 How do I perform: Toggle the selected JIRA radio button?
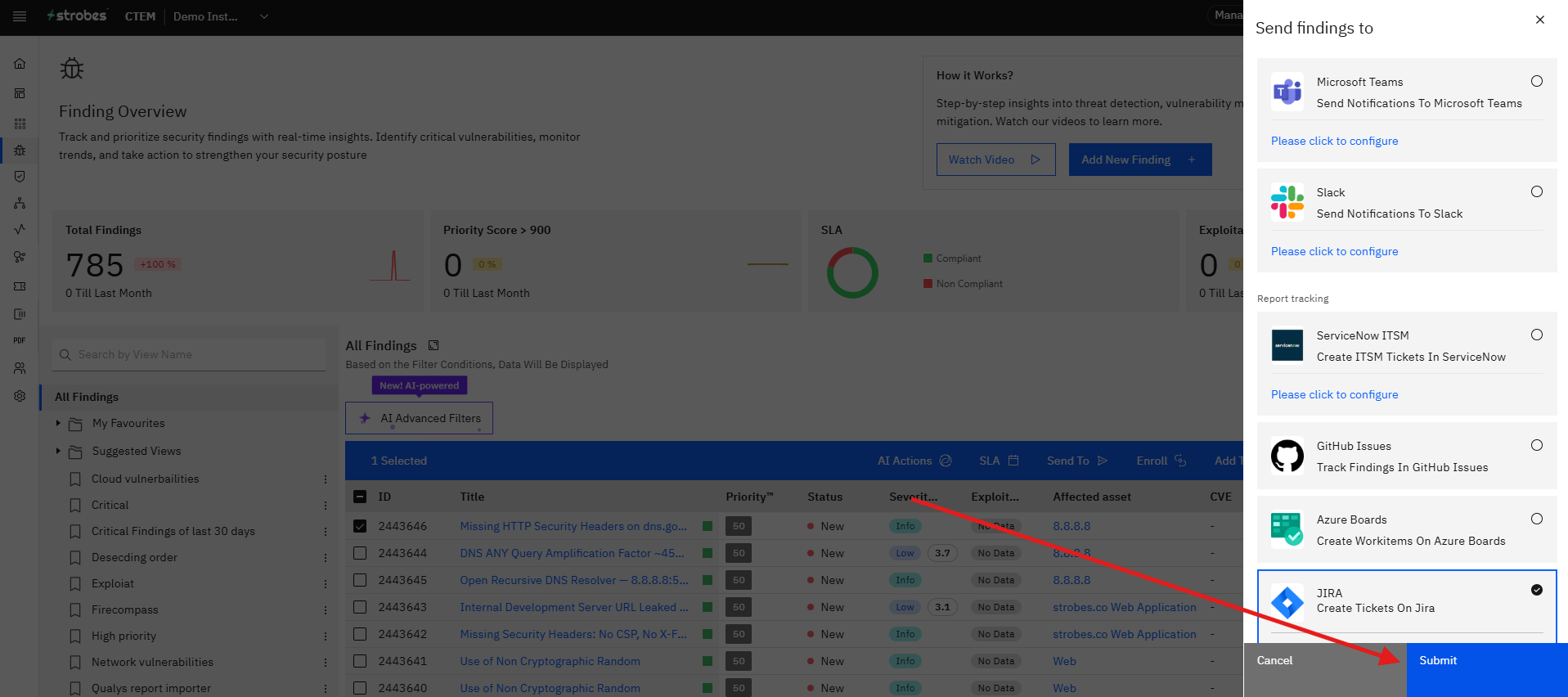[1537, 590]
